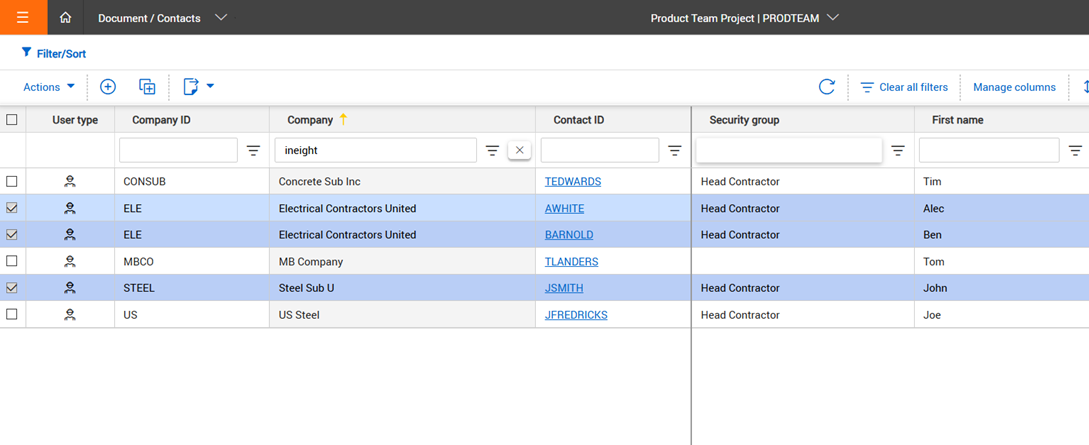Open the Filter/Sort panel
This screenshot has height=445, width=1089.
point(54,53)
